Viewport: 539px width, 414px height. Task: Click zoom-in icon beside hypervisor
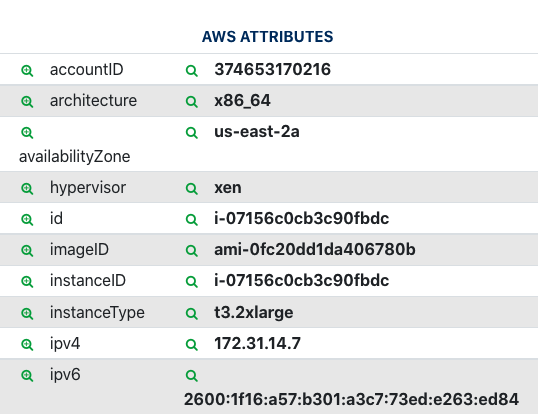pyautogui.click(x=27, y=188)
